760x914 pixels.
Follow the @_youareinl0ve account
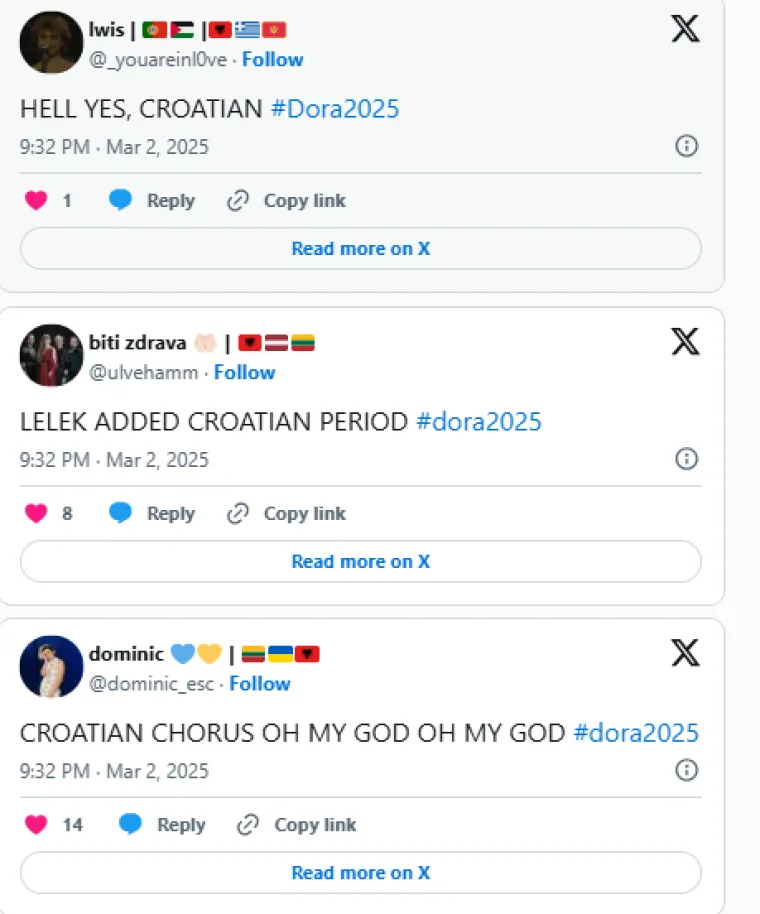pos(272,59)
